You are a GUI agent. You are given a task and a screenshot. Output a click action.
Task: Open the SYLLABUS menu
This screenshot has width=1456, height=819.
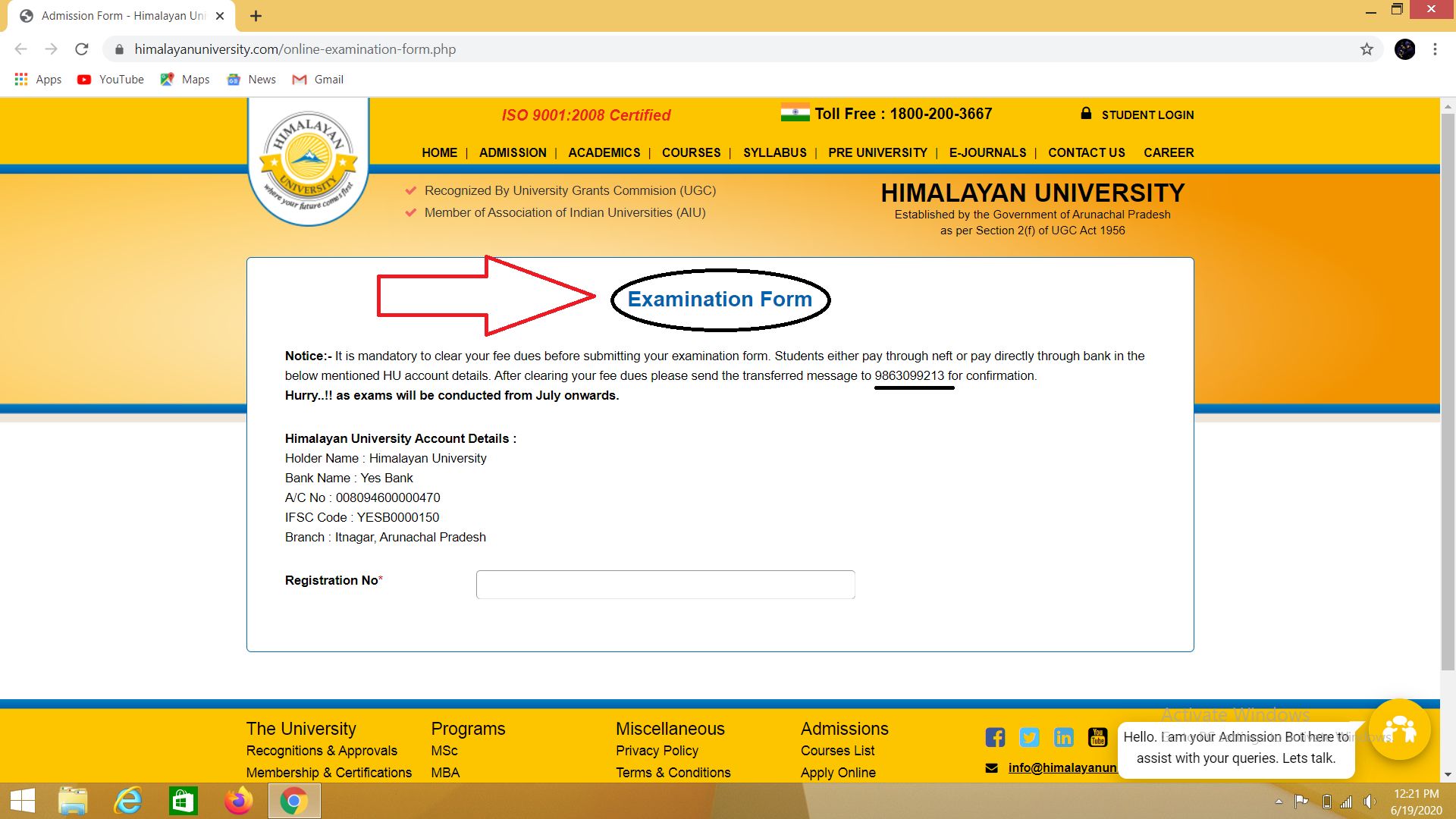click(775, 152)
